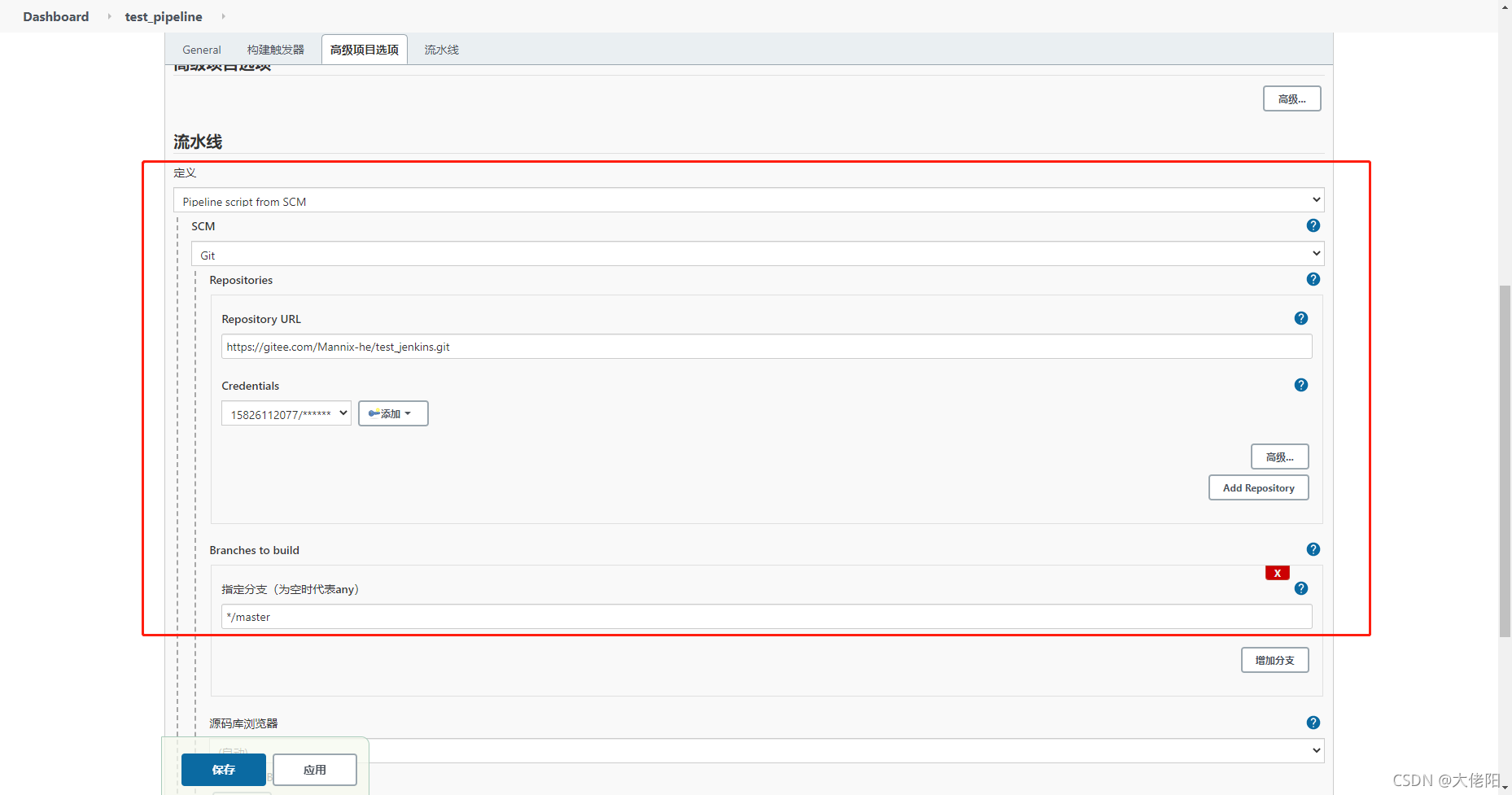Click Add Repository button
This screenshot has height=795, width=1512.
pos(1258,487)
